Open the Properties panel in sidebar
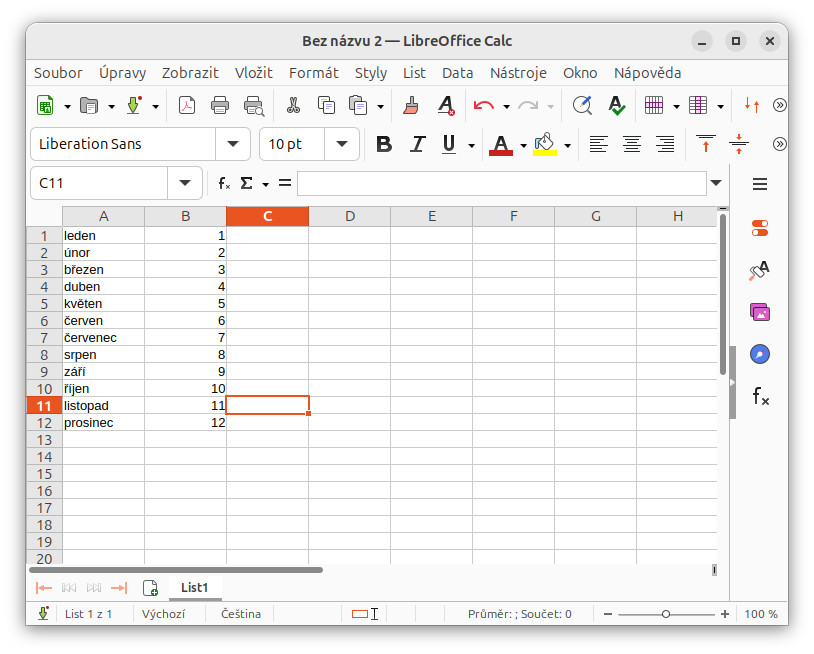Viewport: 814px width, 654px height. (759, 228)
